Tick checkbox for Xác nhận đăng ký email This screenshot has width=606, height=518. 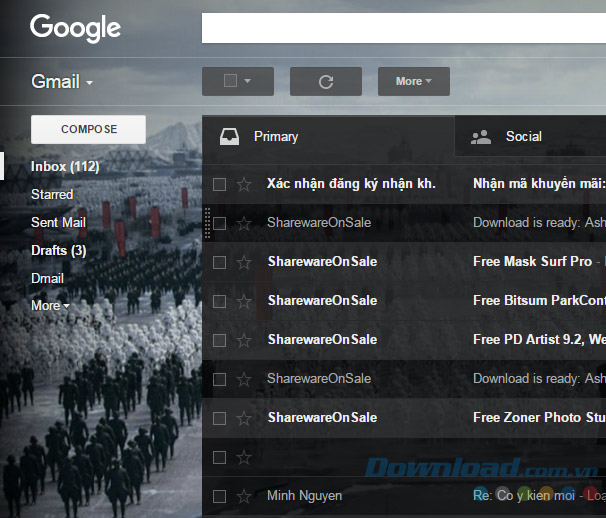point(220,184)
